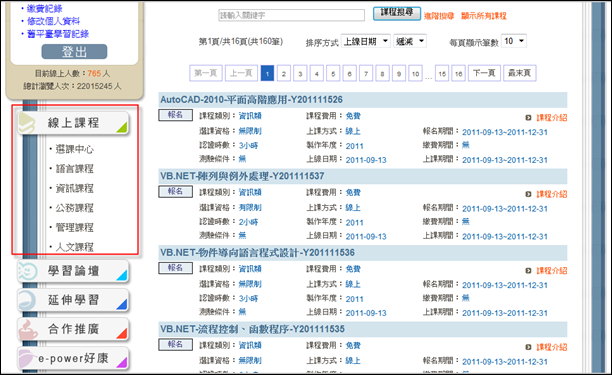The height and width of the screenshot is (375, 612).
Task: Click 報名 for VB.NET-流程控制 course
Action: click(175, 345)
